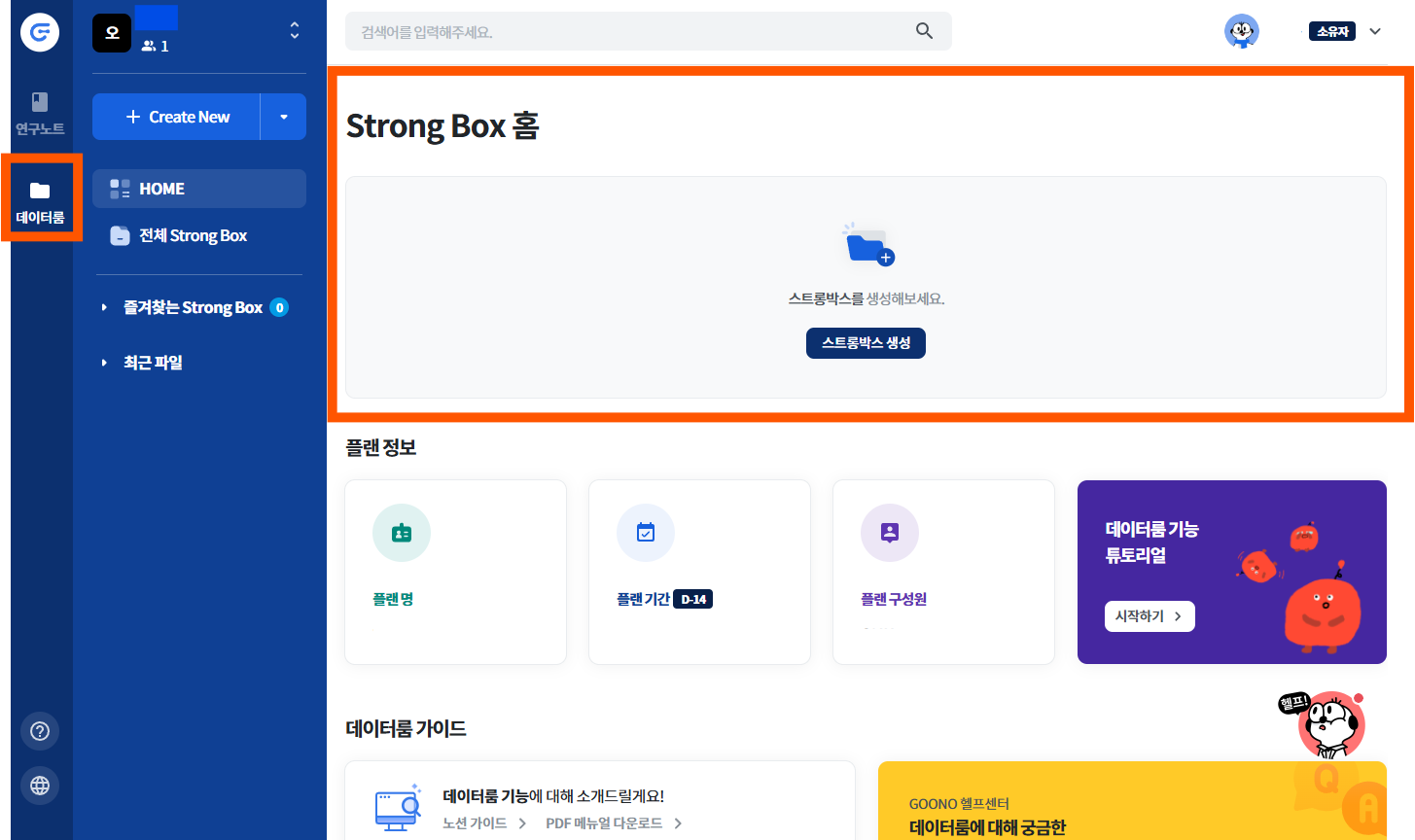1415x840 pixels.
Task: Select HOME in the sidebar
Action: [199, 189]
